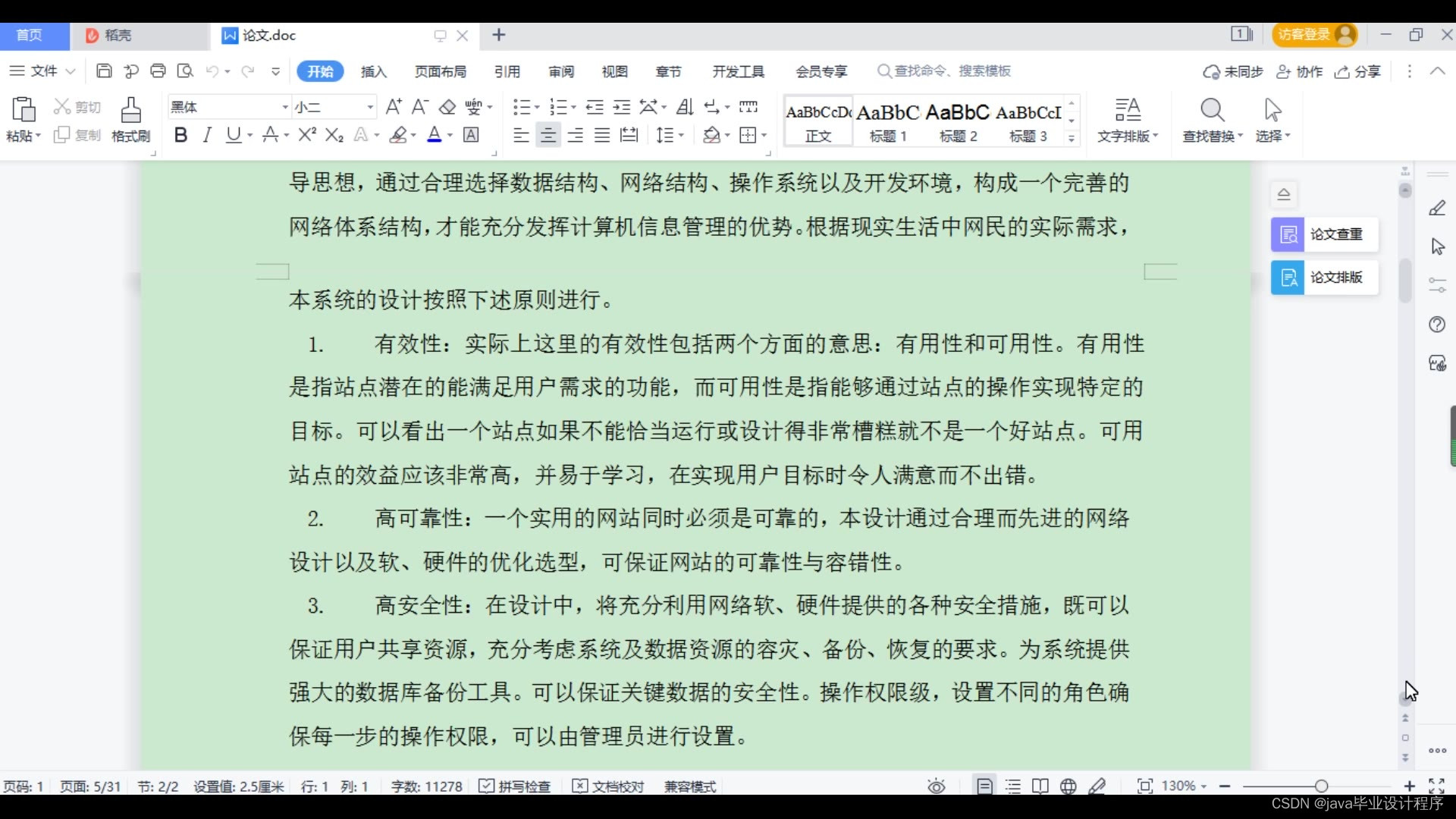
Task: Apply italic formatting
Action: point(206,136)
